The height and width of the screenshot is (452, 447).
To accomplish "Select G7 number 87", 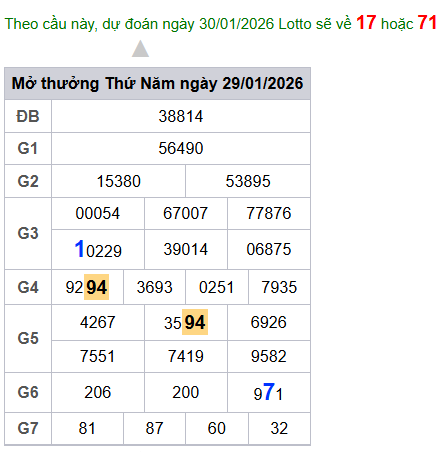I will coord(154,429).
